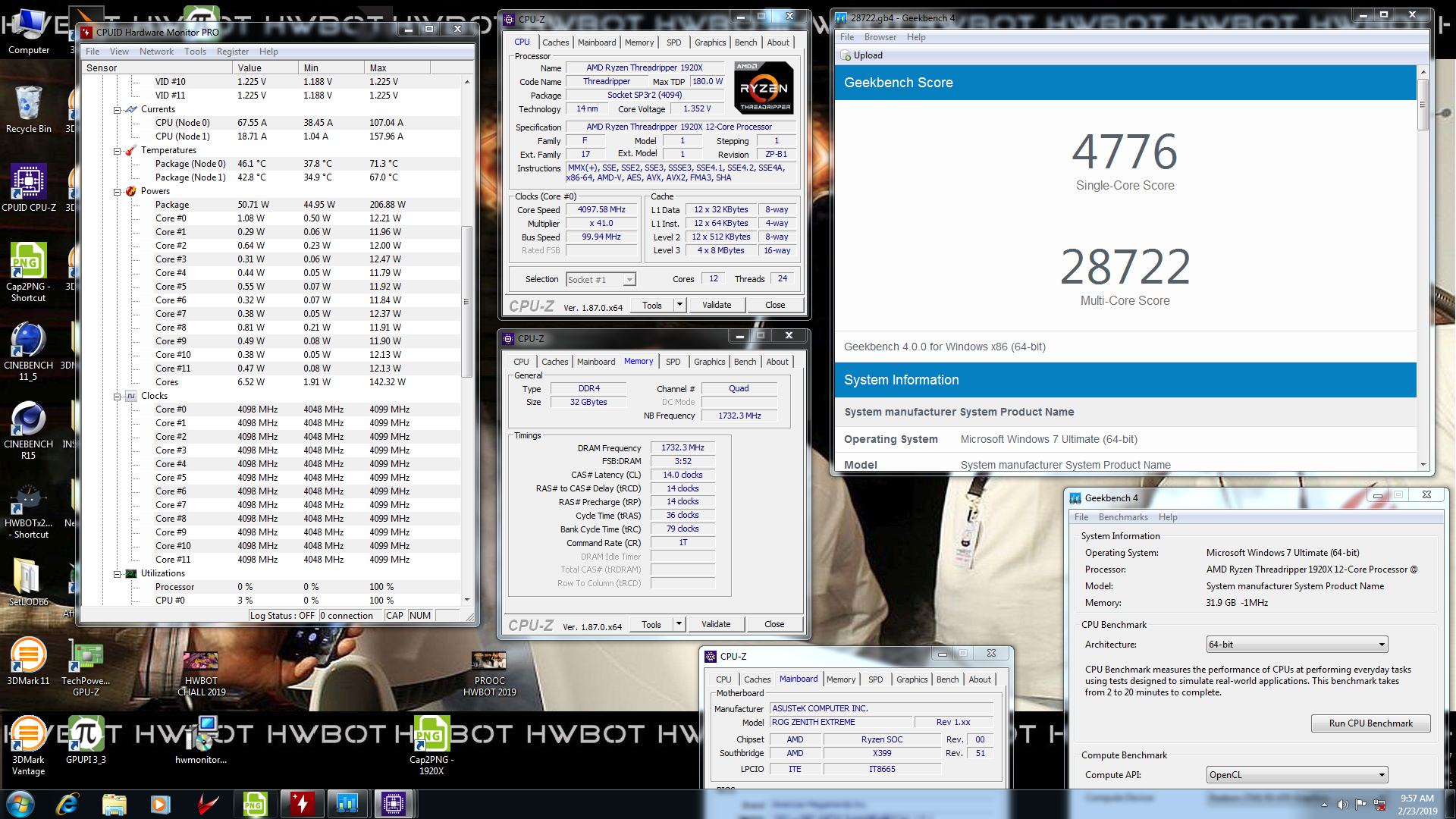1456x819 pixels.
Task: Open the Benchmarks menu in Geekbench 4
Action: 1123,517
